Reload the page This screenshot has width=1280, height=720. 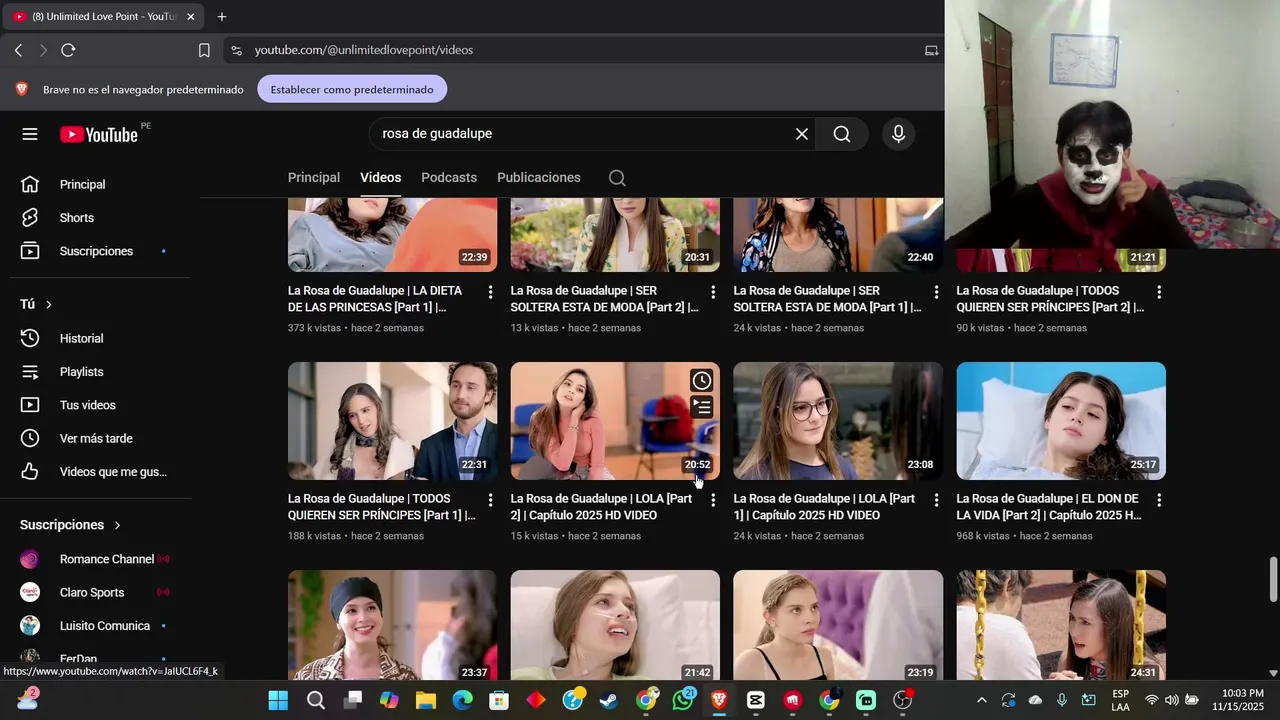(68, 50)
